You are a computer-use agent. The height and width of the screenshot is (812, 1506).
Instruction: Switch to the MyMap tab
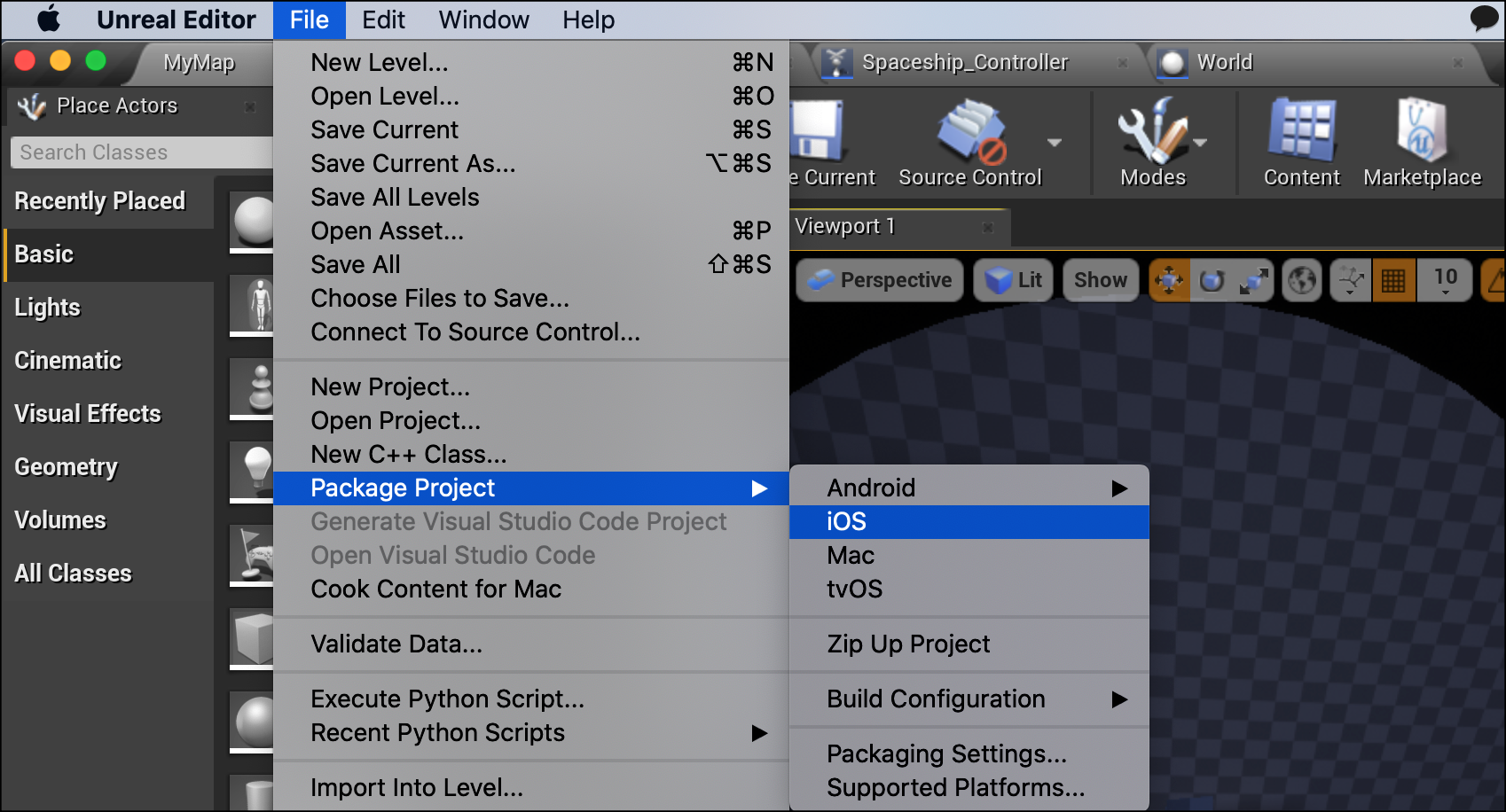coord(199,62)
